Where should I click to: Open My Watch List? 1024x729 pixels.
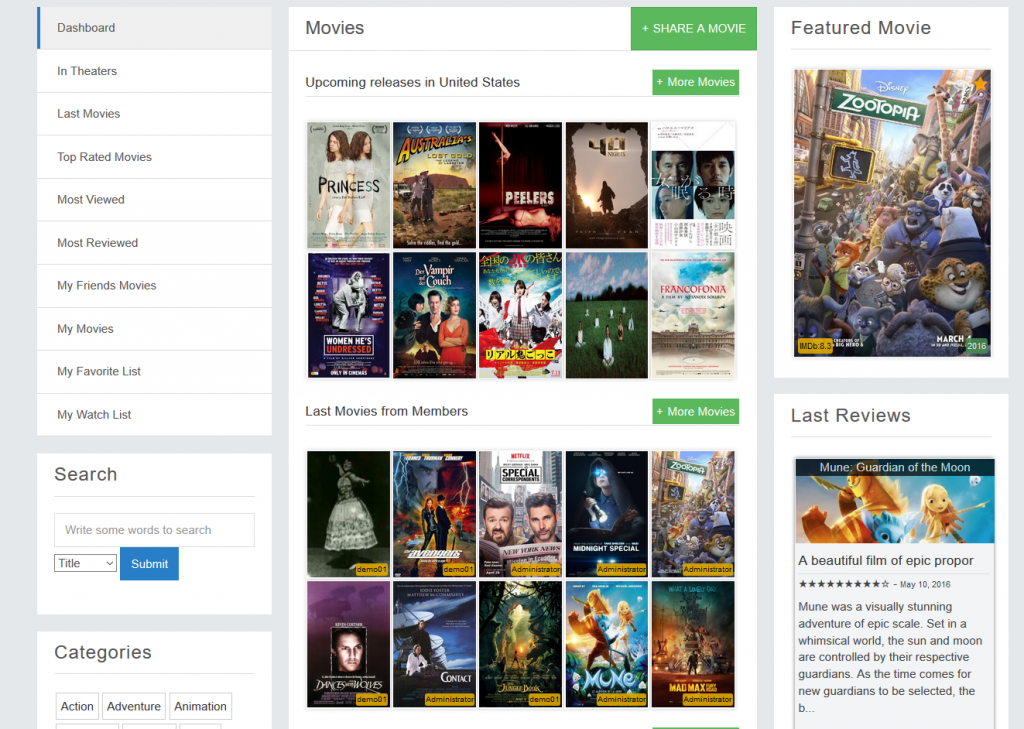tap(154, 415)
